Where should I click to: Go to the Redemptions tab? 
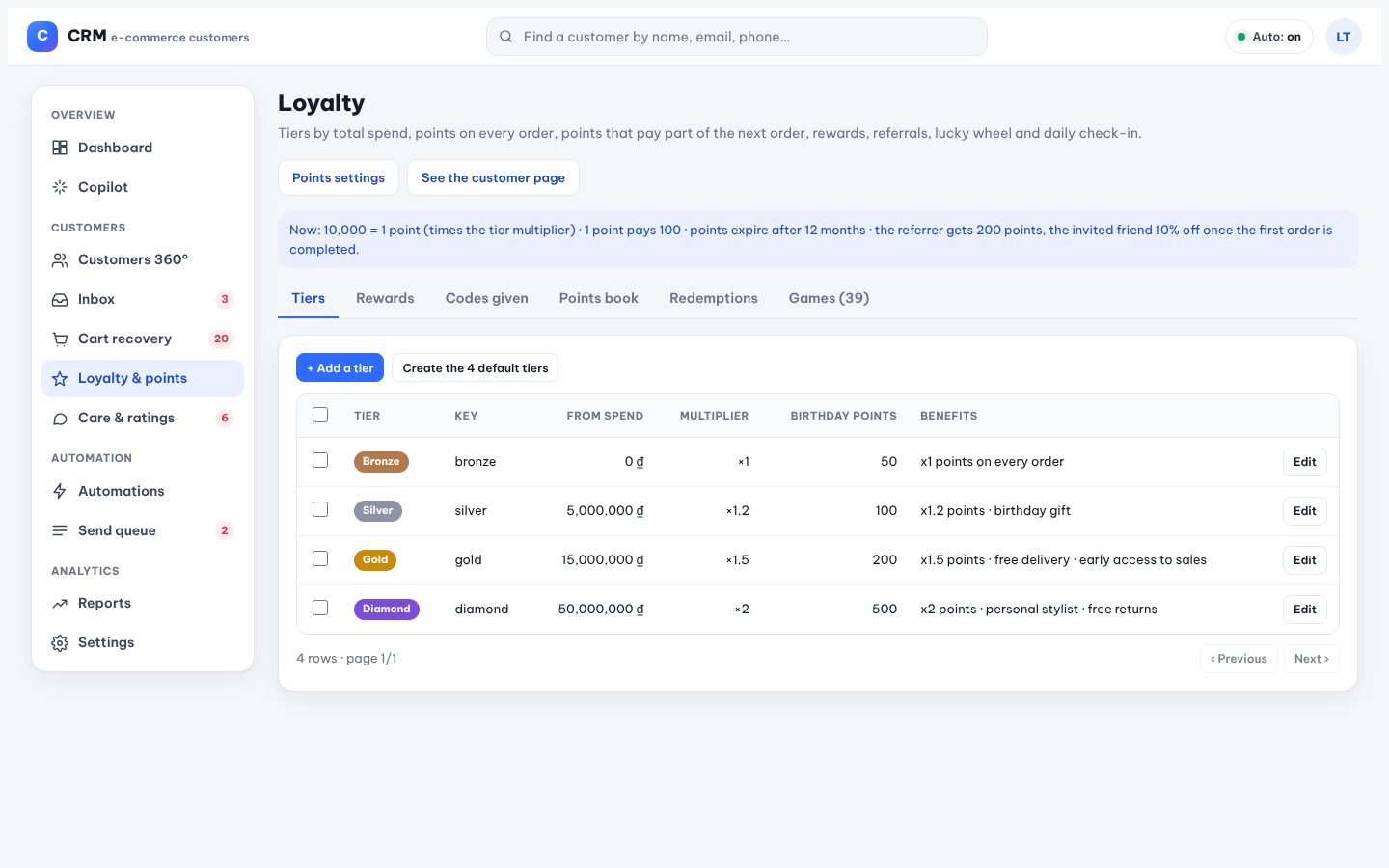click(x=714, y=298)
